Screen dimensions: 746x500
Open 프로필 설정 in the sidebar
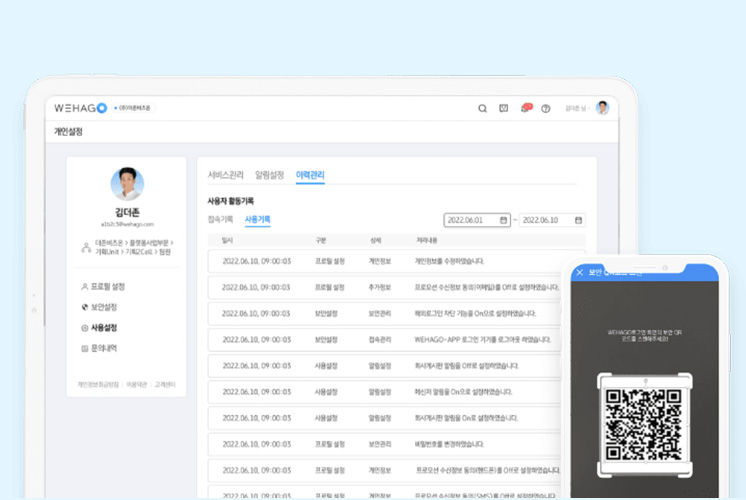[108, 286]
